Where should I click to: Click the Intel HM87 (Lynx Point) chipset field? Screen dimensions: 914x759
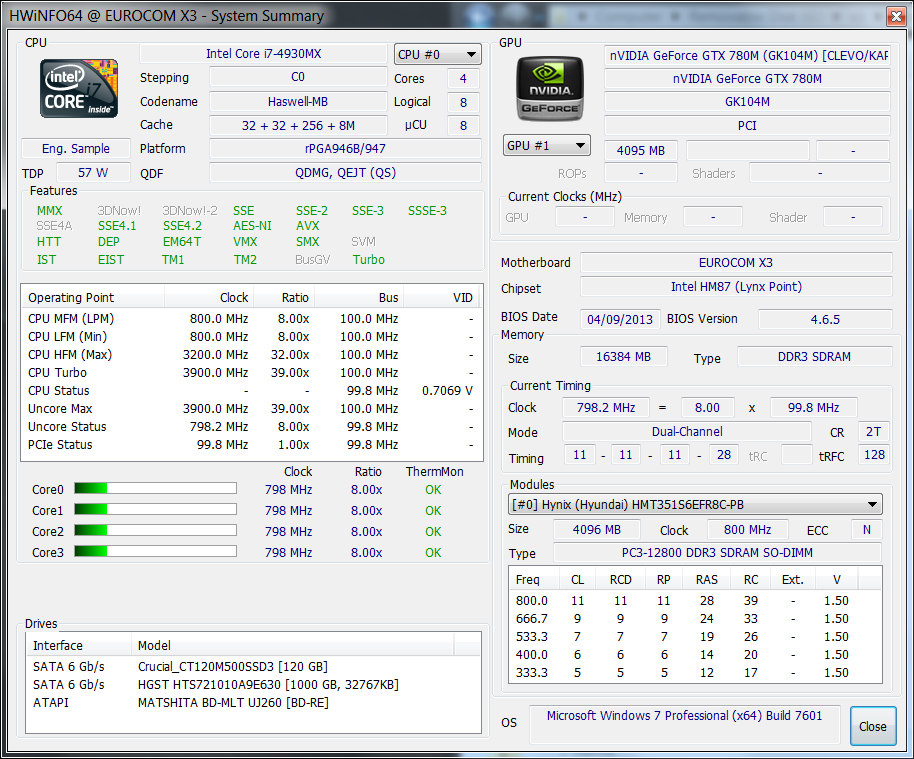(x=736, y=287)
